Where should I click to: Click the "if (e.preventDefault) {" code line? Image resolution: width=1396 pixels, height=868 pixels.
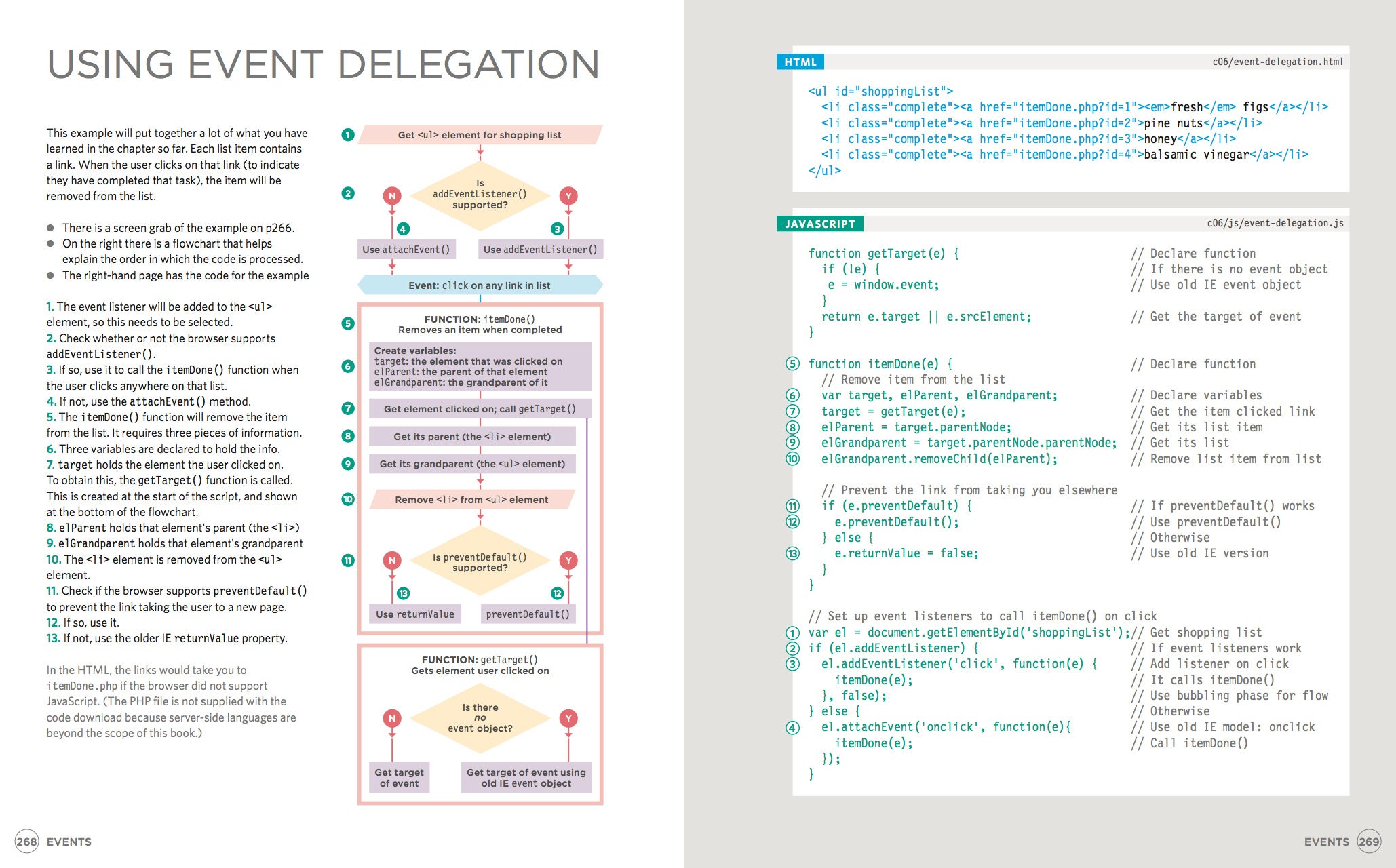point(897,506)
